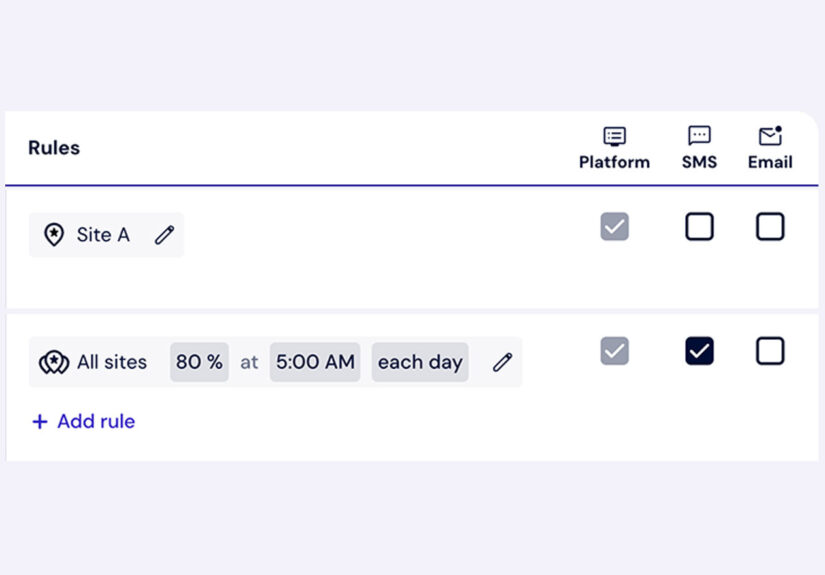Click the SMS speech bubble icon

pyautogui.click(x=699, y=136)
